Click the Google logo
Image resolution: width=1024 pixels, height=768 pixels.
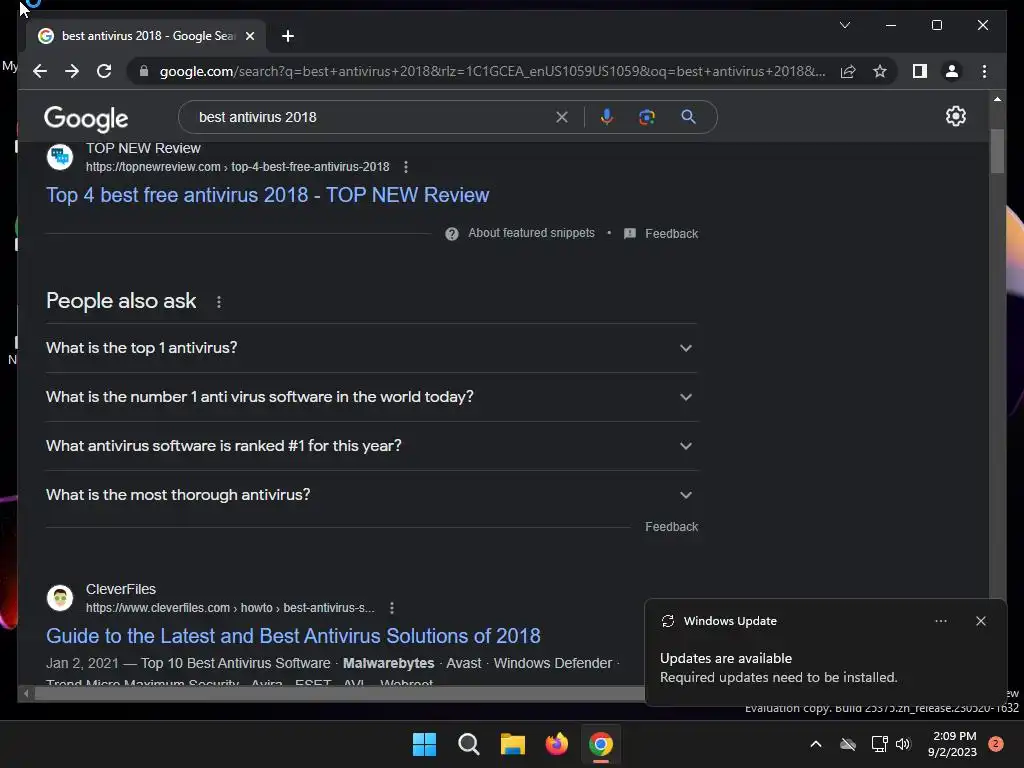[x=86, y=118]
